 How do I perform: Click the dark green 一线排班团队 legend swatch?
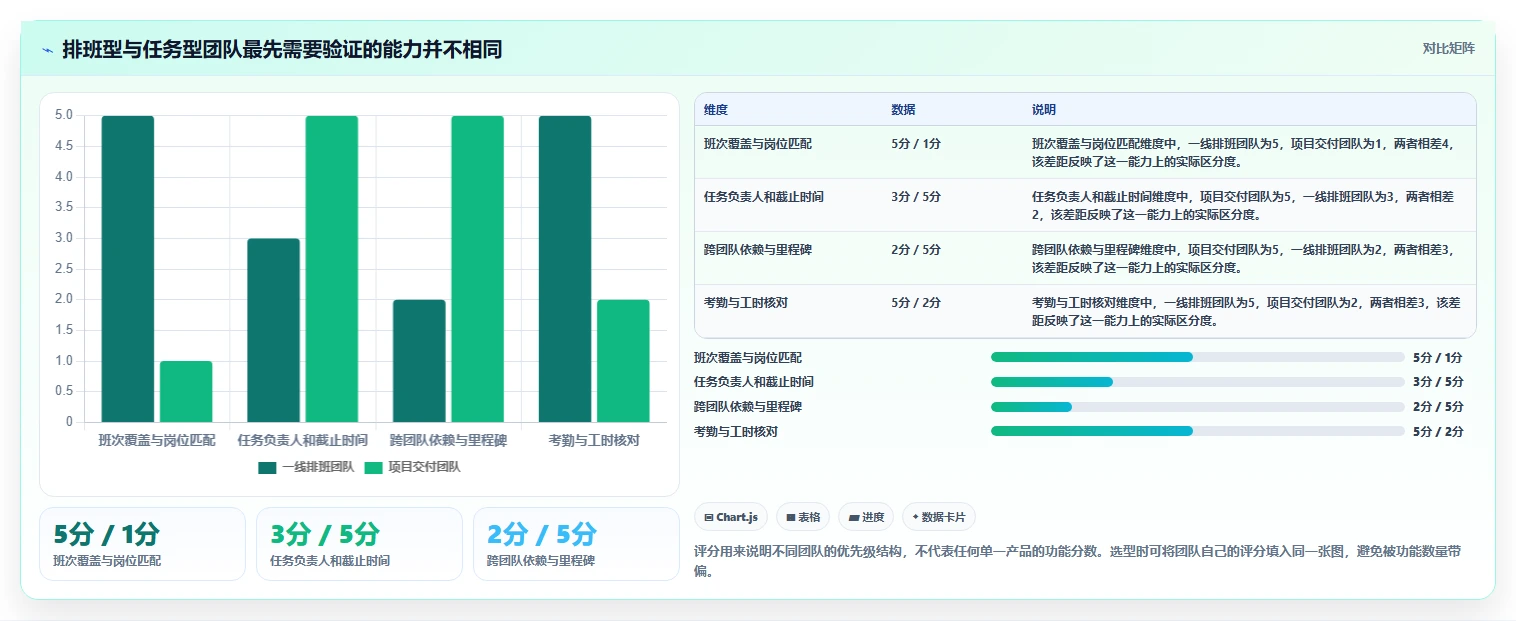click(267, 467)
